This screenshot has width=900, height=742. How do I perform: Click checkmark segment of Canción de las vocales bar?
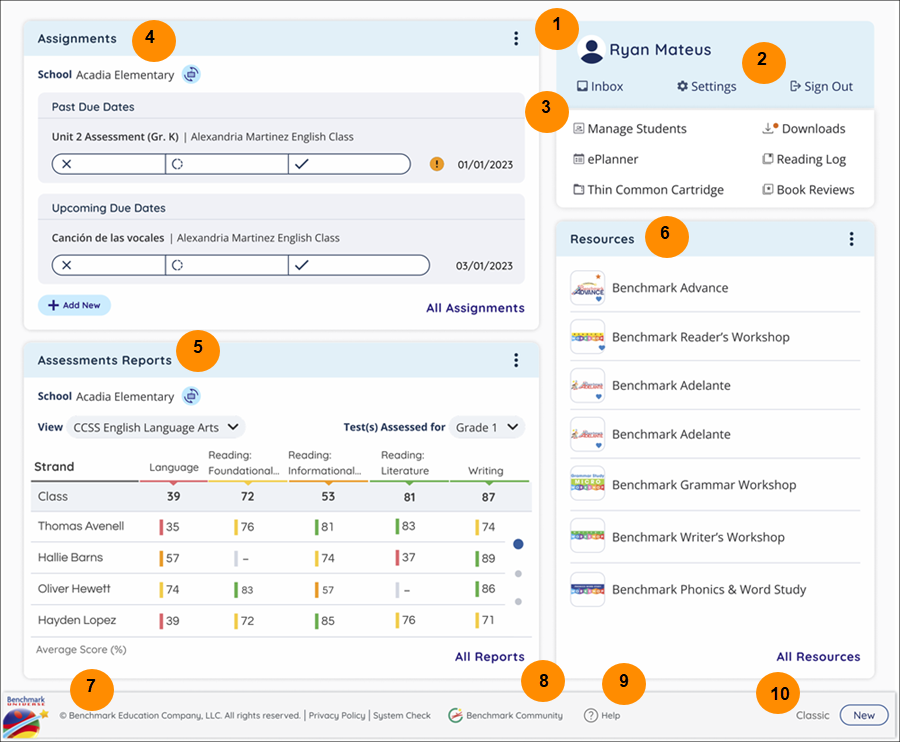[x=359, y=265]
